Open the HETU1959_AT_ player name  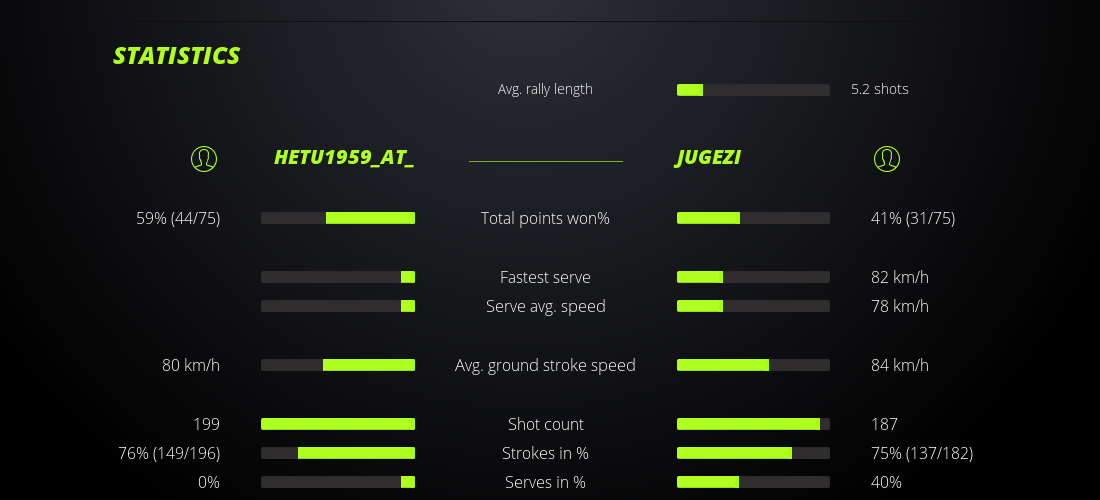point(344,158)
